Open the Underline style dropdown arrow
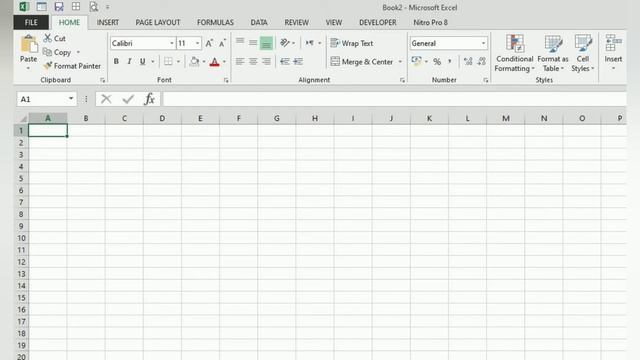The height and width of the screenshot is (360, 640). coord(153,62)
